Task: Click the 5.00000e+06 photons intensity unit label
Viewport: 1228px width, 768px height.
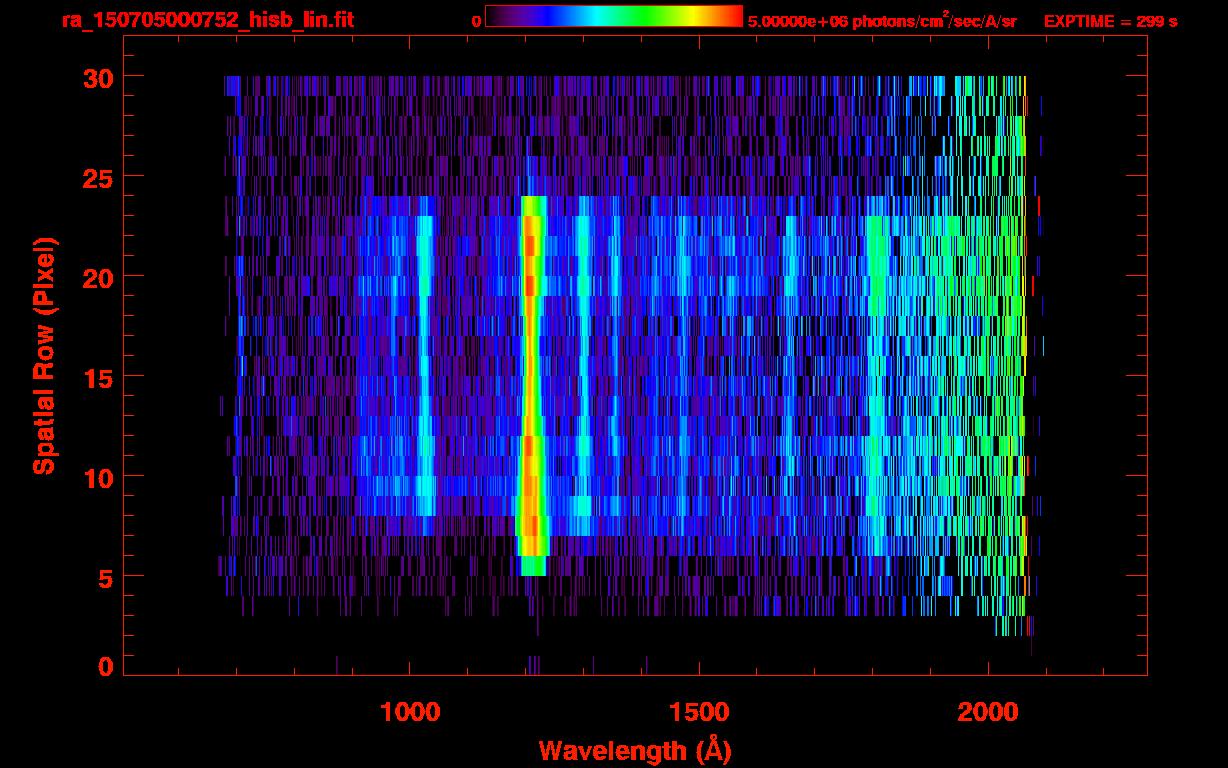Action: pos(882,21)
